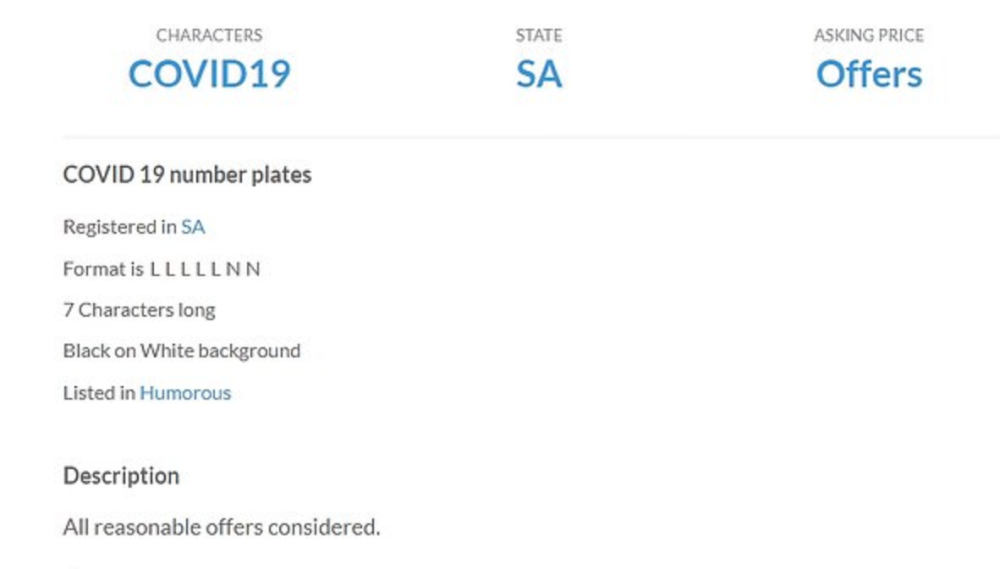The width and height of the screenshot is (1000, 569).
Task: Click the large blue SA state value
Action: coord(538,74)
